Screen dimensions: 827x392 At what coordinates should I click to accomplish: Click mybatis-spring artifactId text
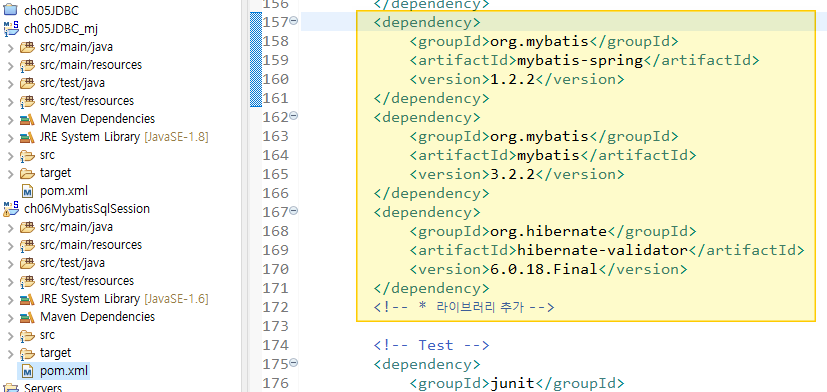[580, 60]
